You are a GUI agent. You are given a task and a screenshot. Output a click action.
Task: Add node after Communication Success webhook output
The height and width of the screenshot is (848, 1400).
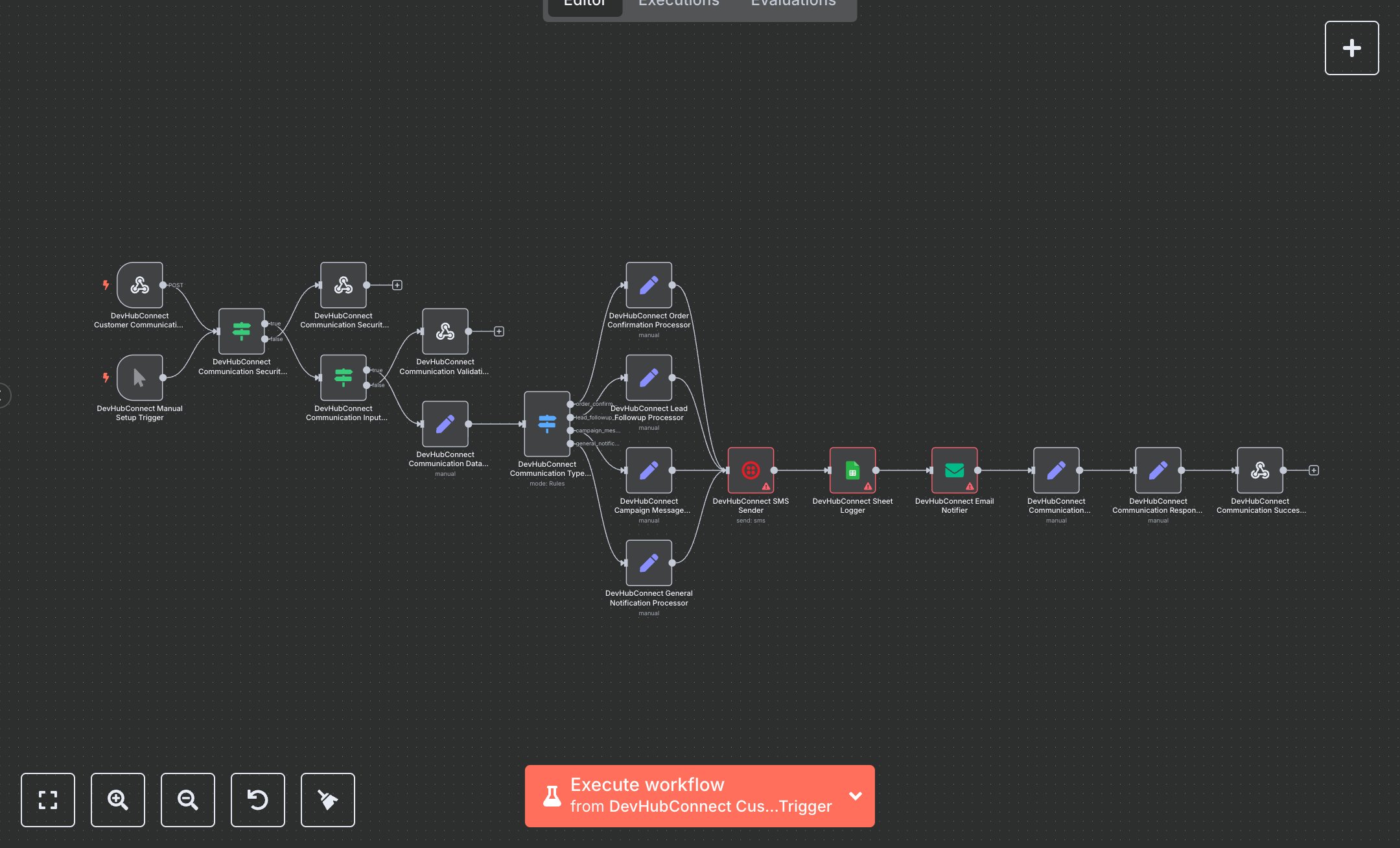coord(1314,470)
